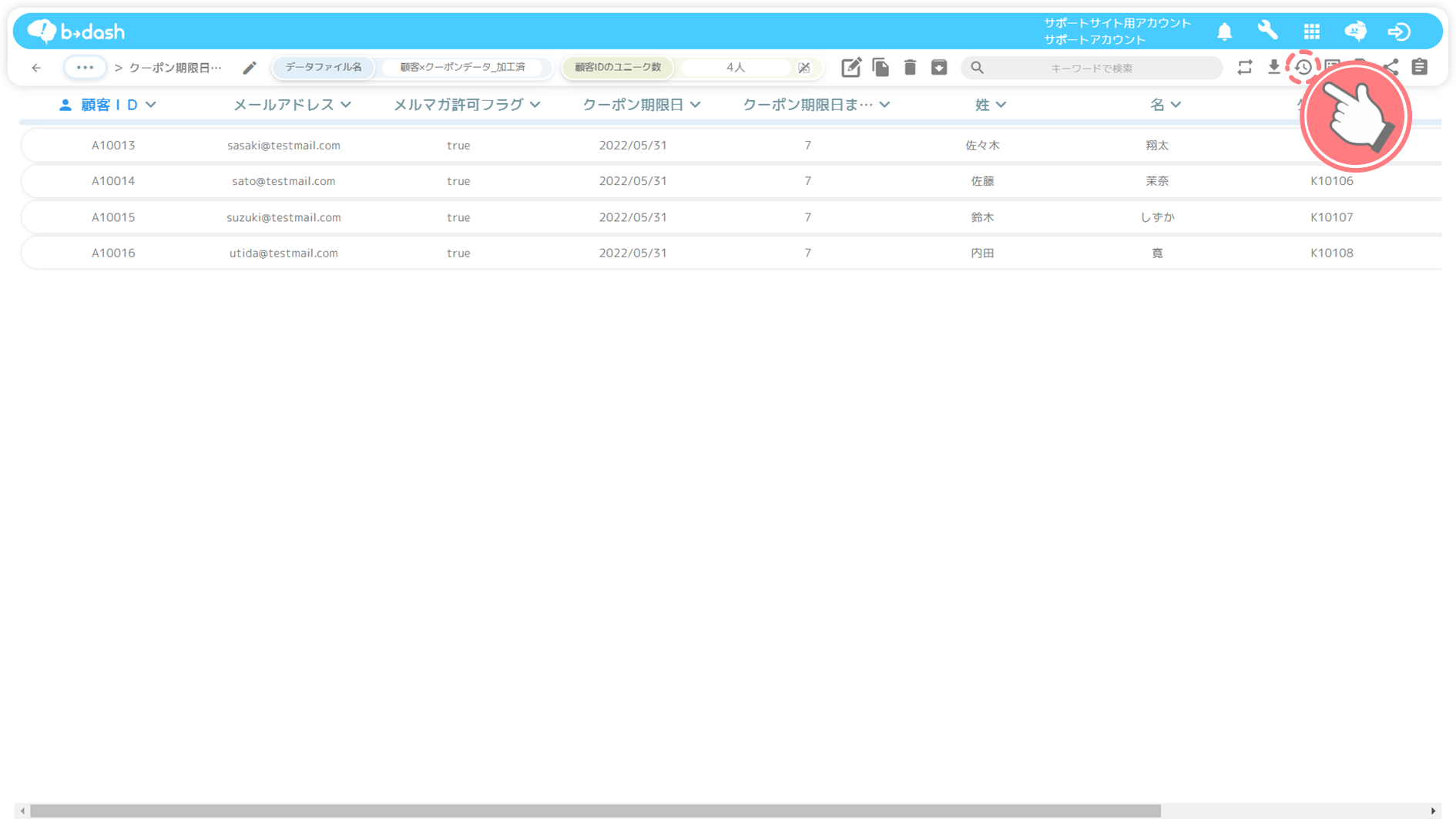The width and height of the screenshot is (1456, 819).
Task: Click suzuki@testmail.com cell
Action: [283, 217]
